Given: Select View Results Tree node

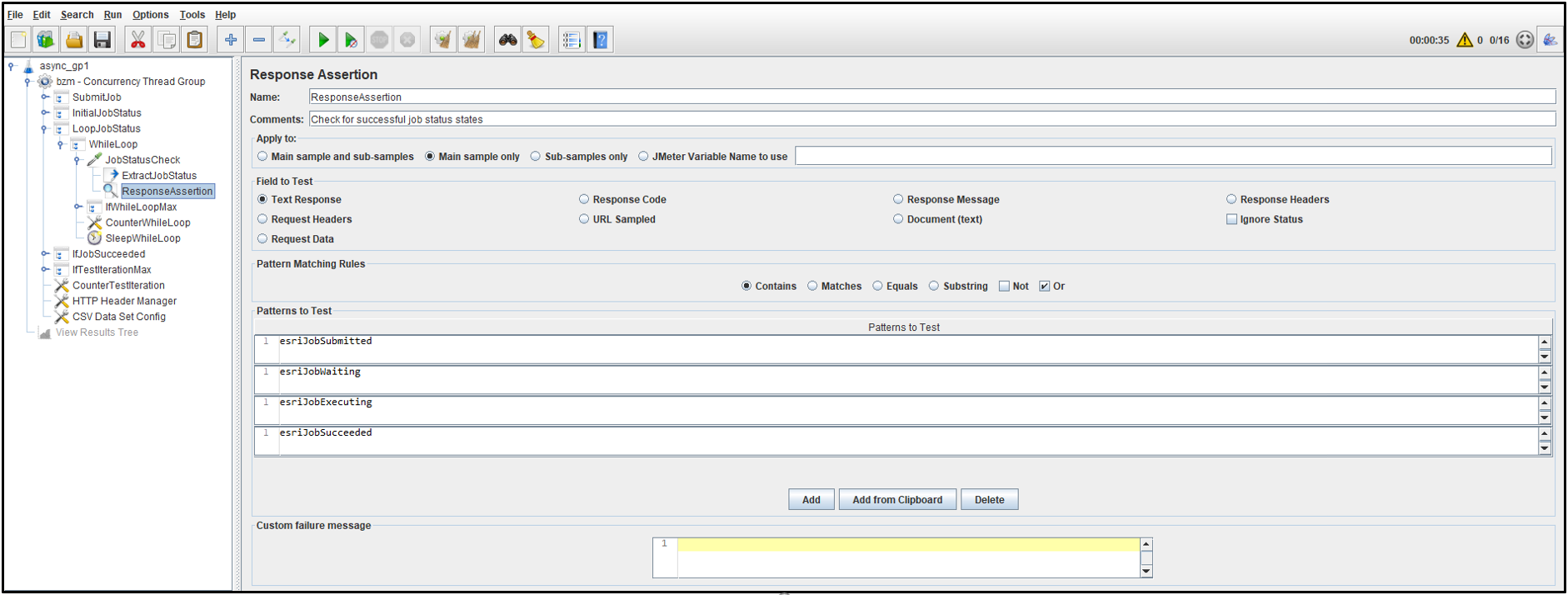Looking at the screenshot, I should tap(97, 332).
